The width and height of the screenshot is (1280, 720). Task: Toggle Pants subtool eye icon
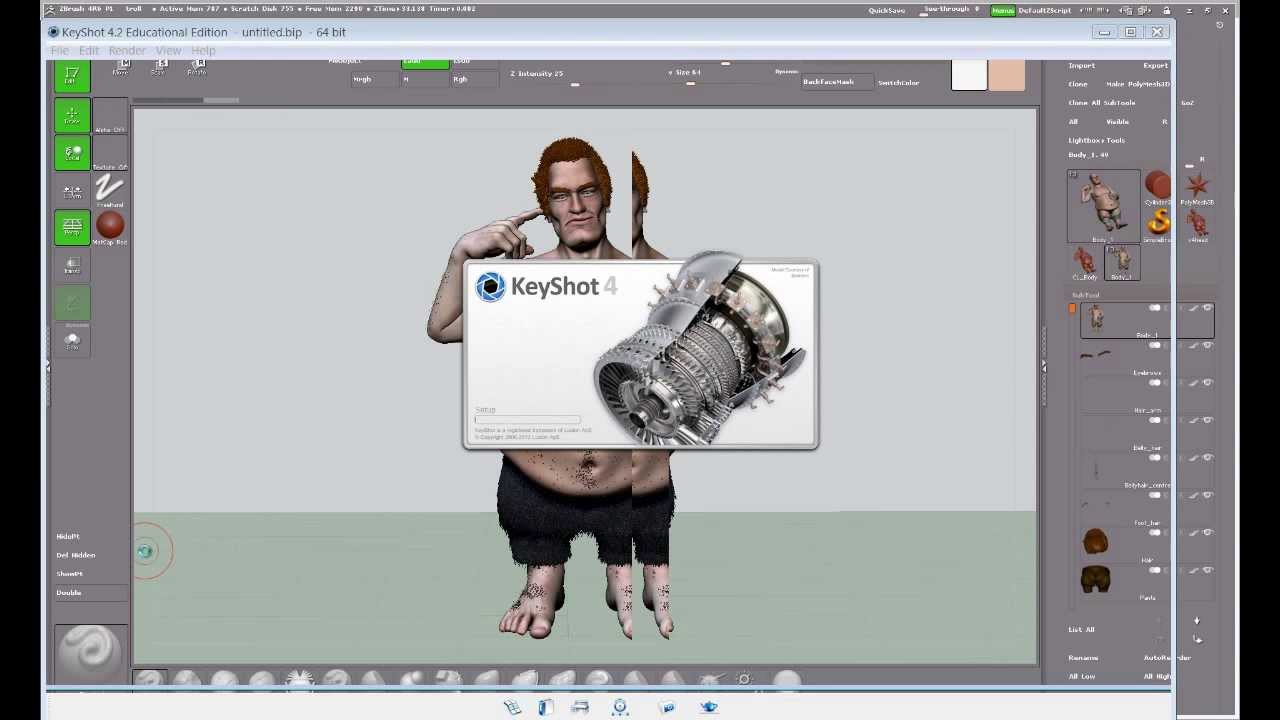(x=1207, y=570)
